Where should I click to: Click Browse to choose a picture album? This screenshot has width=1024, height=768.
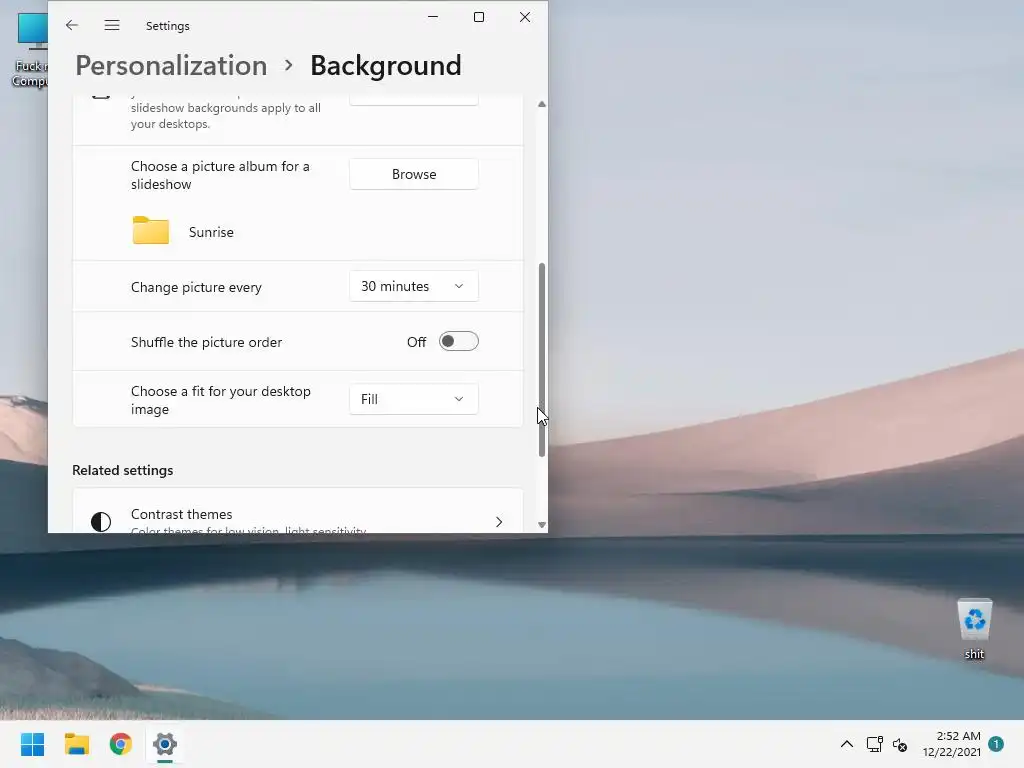tap(414, 174)
